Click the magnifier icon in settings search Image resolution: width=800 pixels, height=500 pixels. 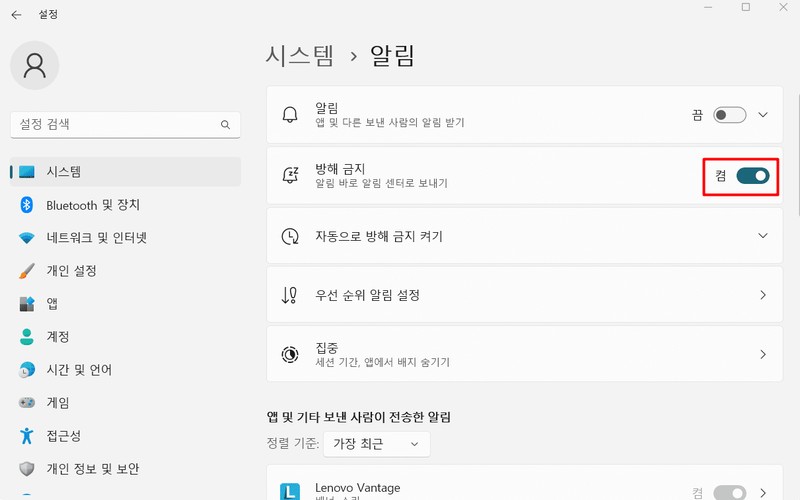pos(225,124)
